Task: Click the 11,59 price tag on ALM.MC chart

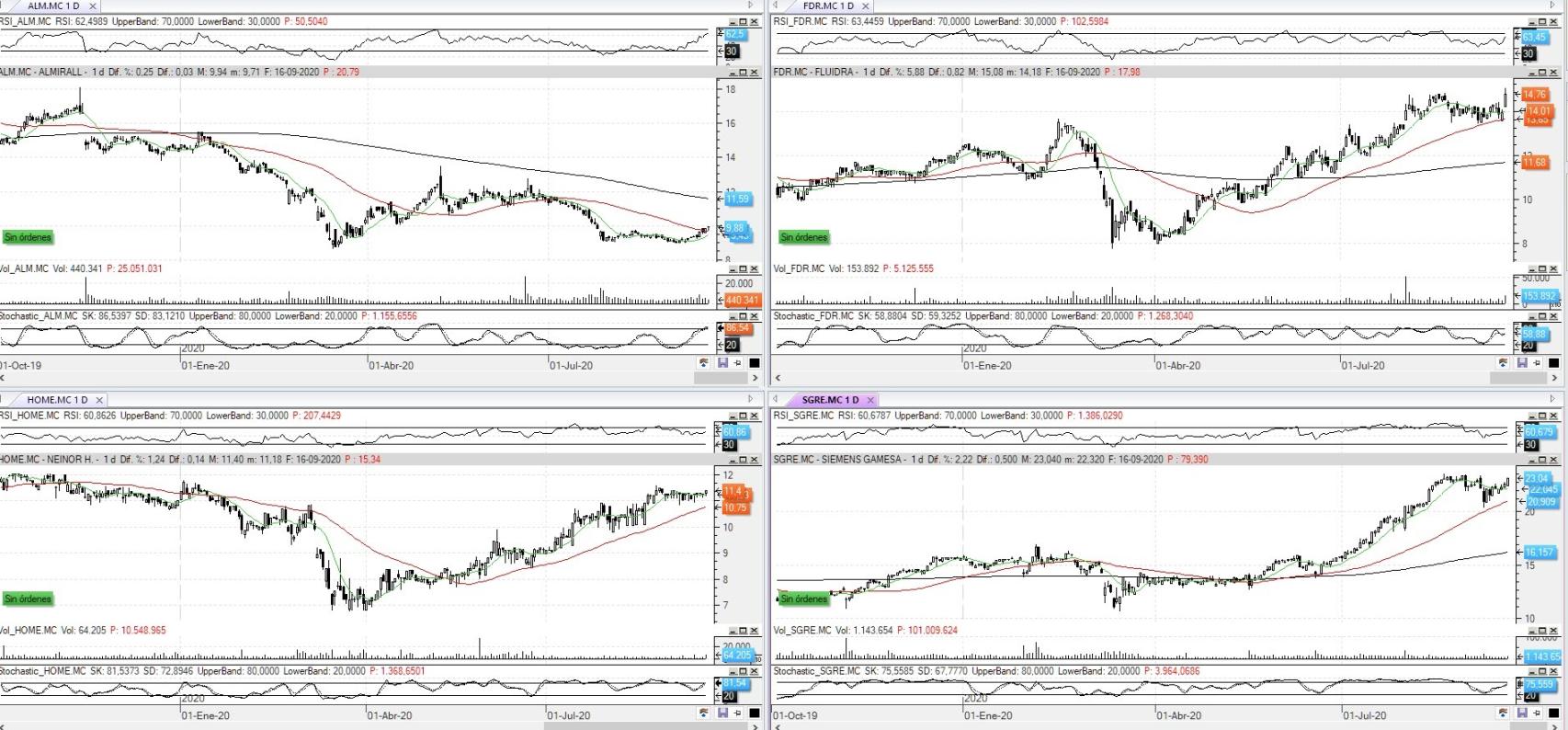Action: click(x=737, y=199)
